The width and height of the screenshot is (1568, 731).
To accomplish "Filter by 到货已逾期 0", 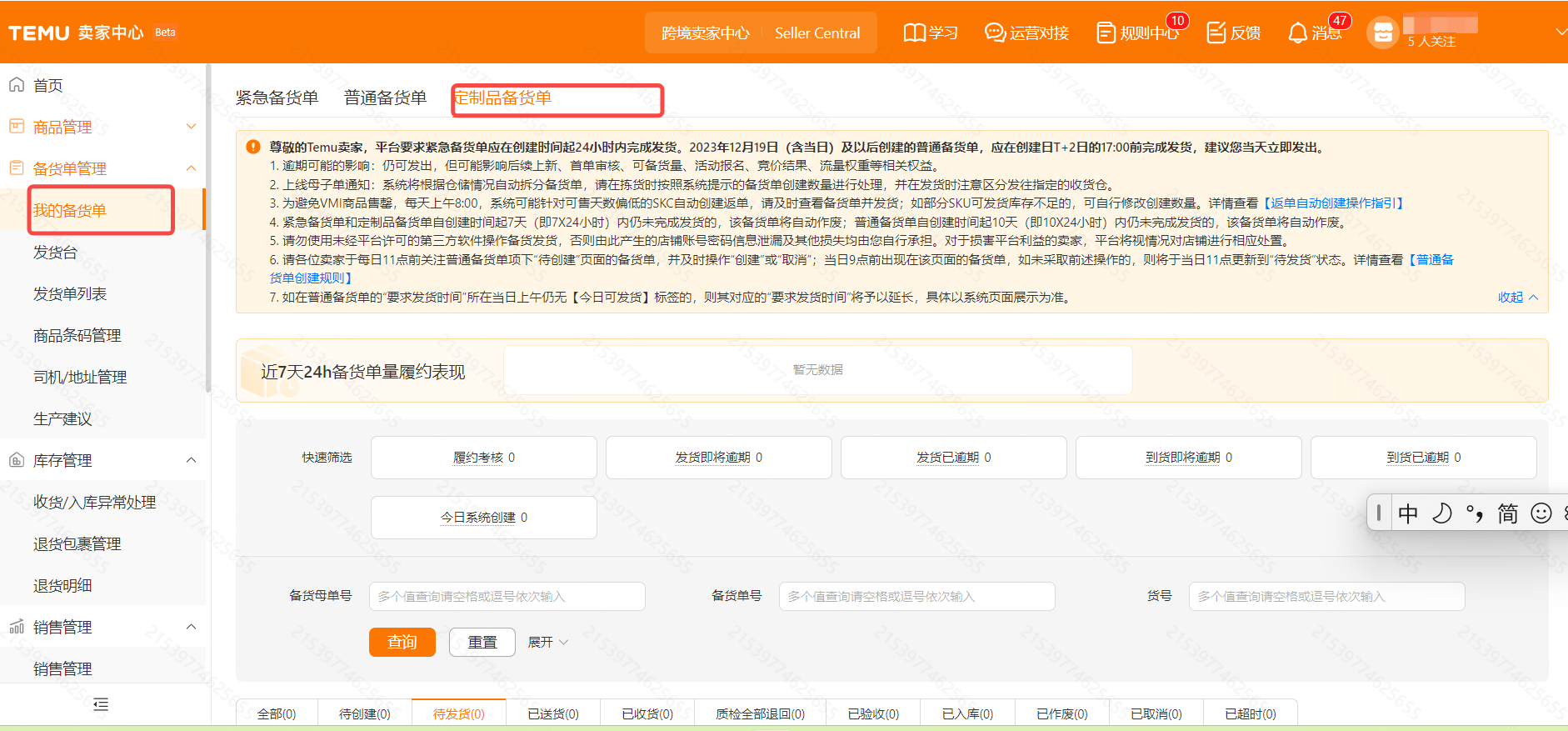I will (1424, 458).
